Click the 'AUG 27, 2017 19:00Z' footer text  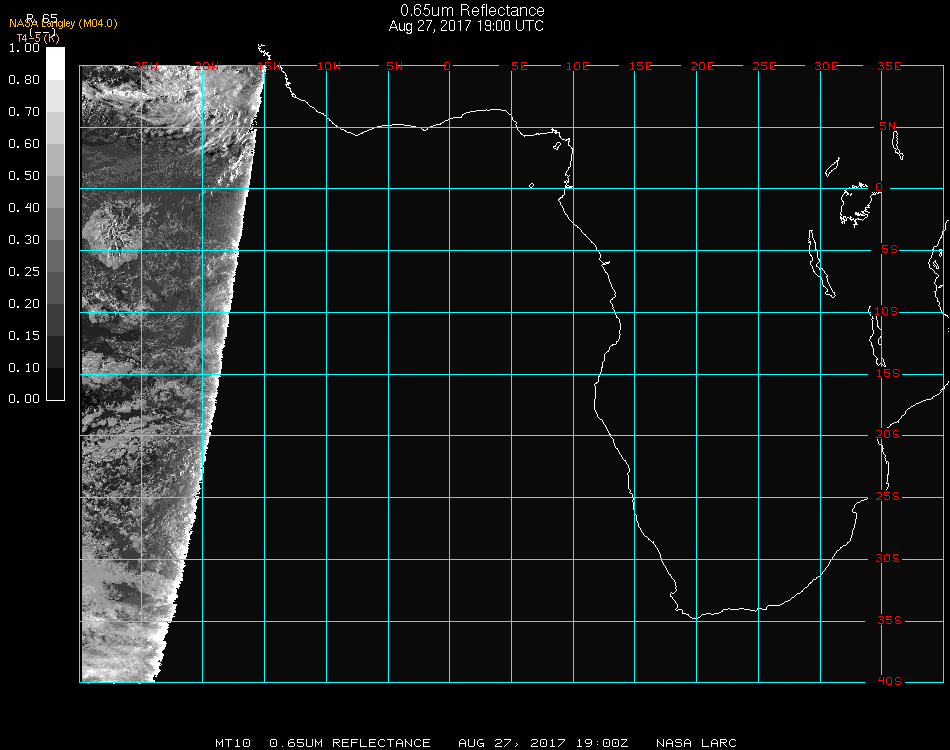point(543,743)
